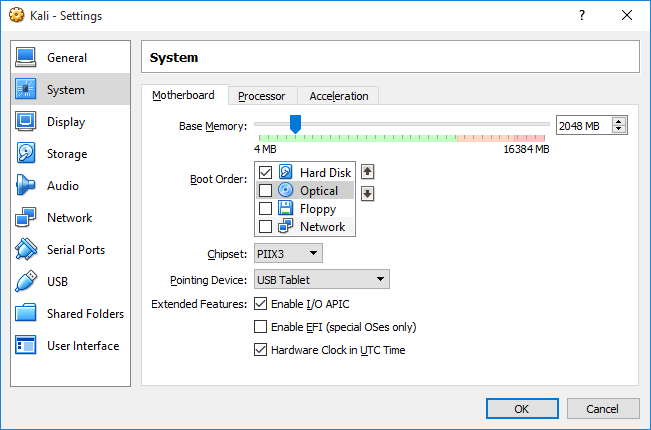Close the Kali Settings dialog
Image resolution: width=651 pixels, height=430 pixels.
627,15
